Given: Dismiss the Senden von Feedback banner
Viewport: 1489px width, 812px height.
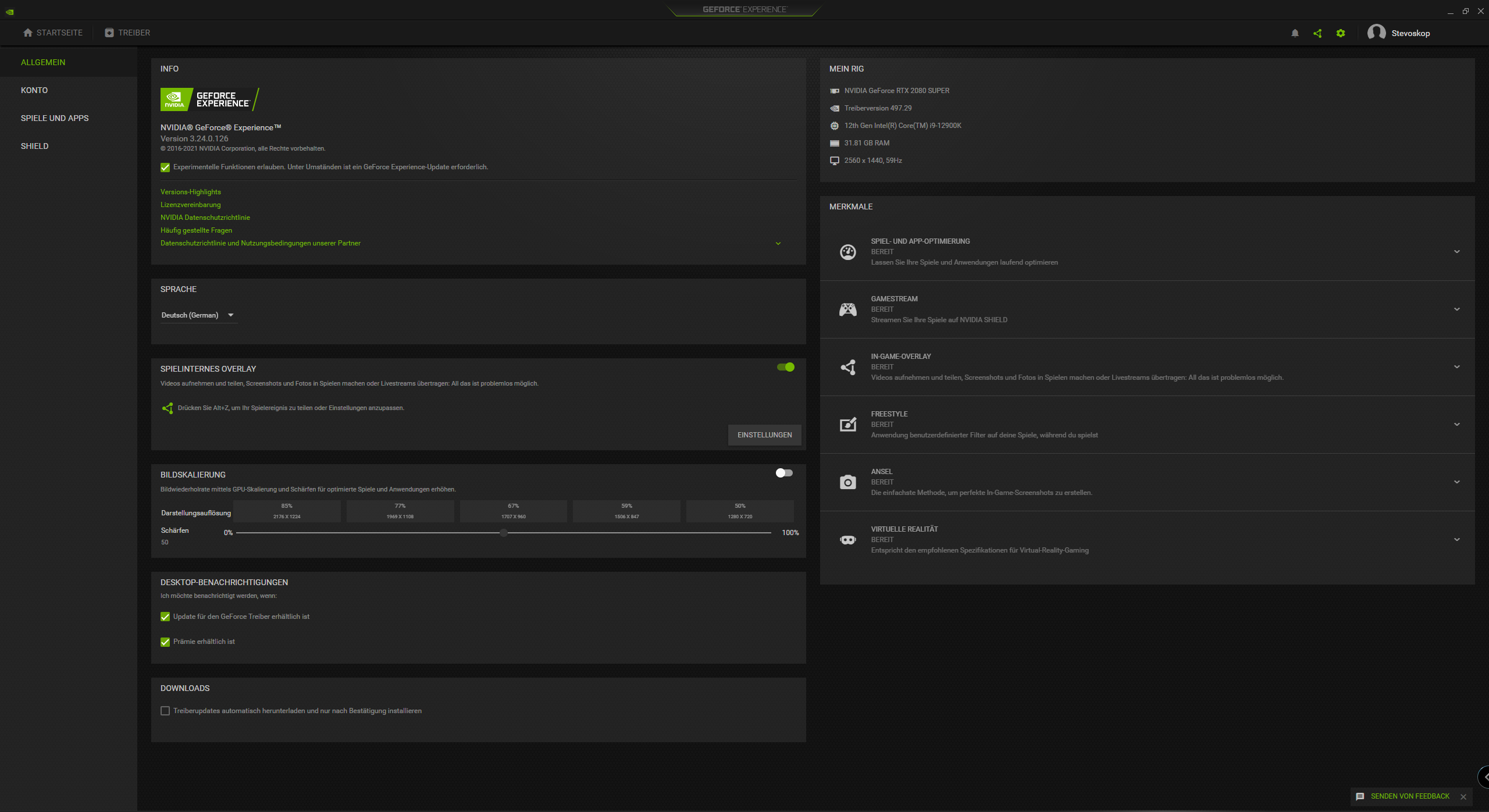Looking at the screenshot, I should [x=1463, y=797].
